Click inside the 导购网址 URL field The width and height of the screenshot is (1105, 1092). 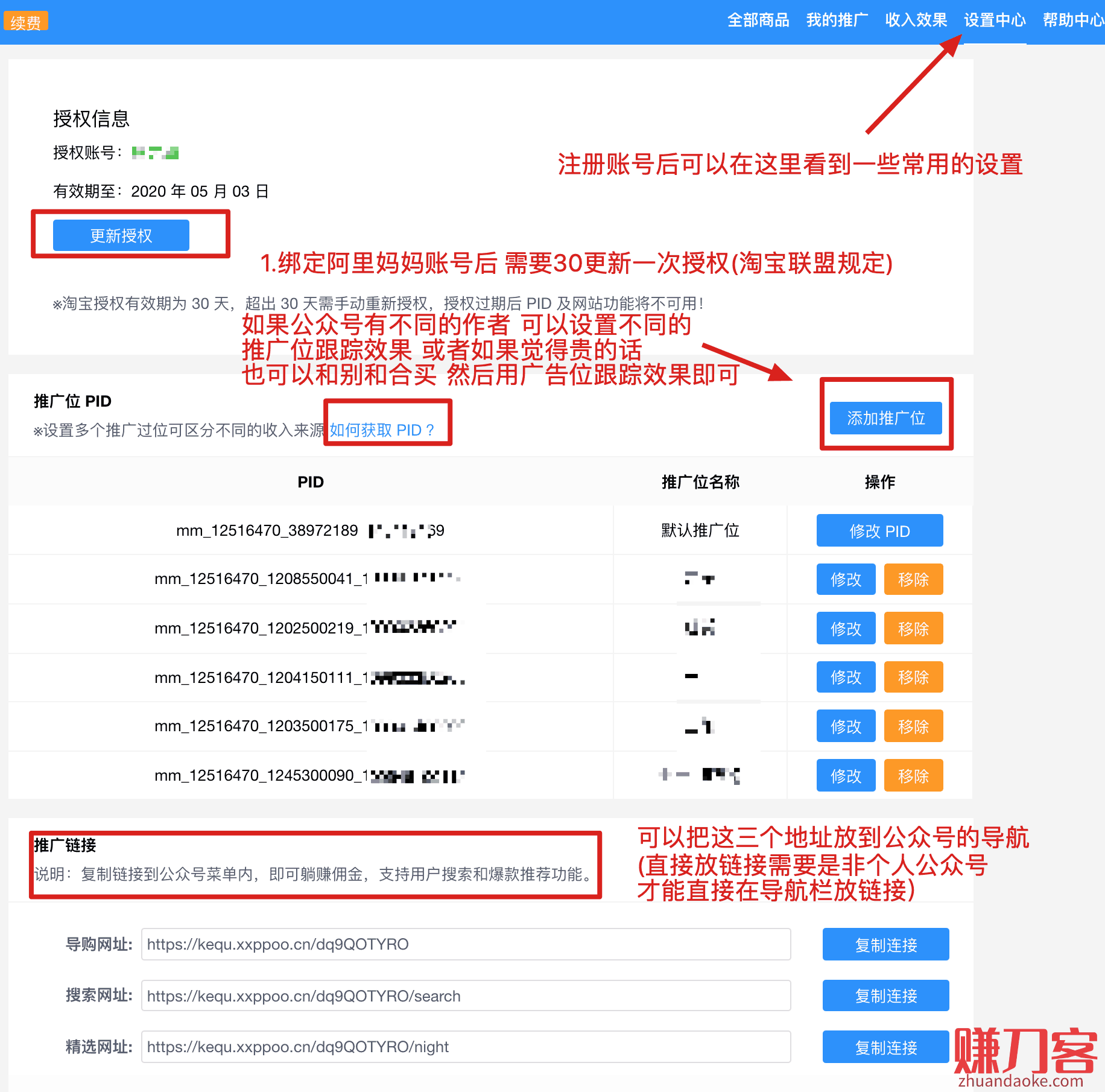pyautogui.click(x=466, y=944)
